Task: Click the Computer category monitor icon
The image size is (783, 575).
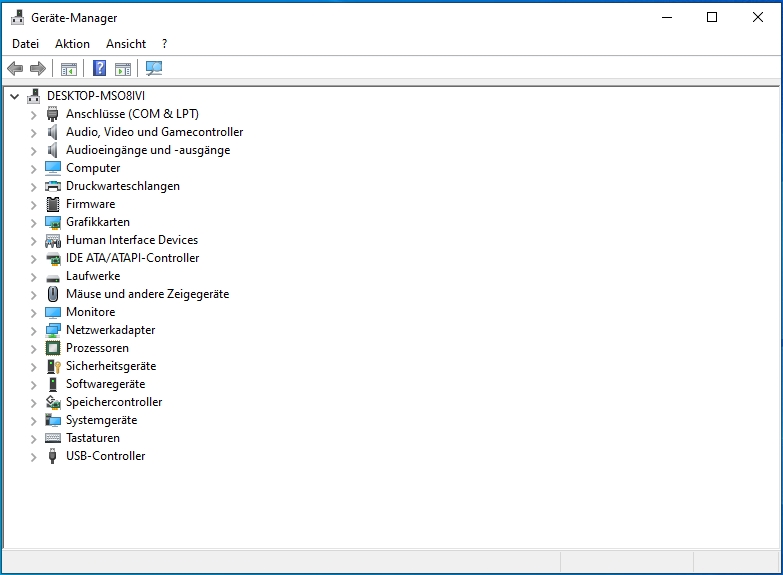Action: click(x=52, y=168)
